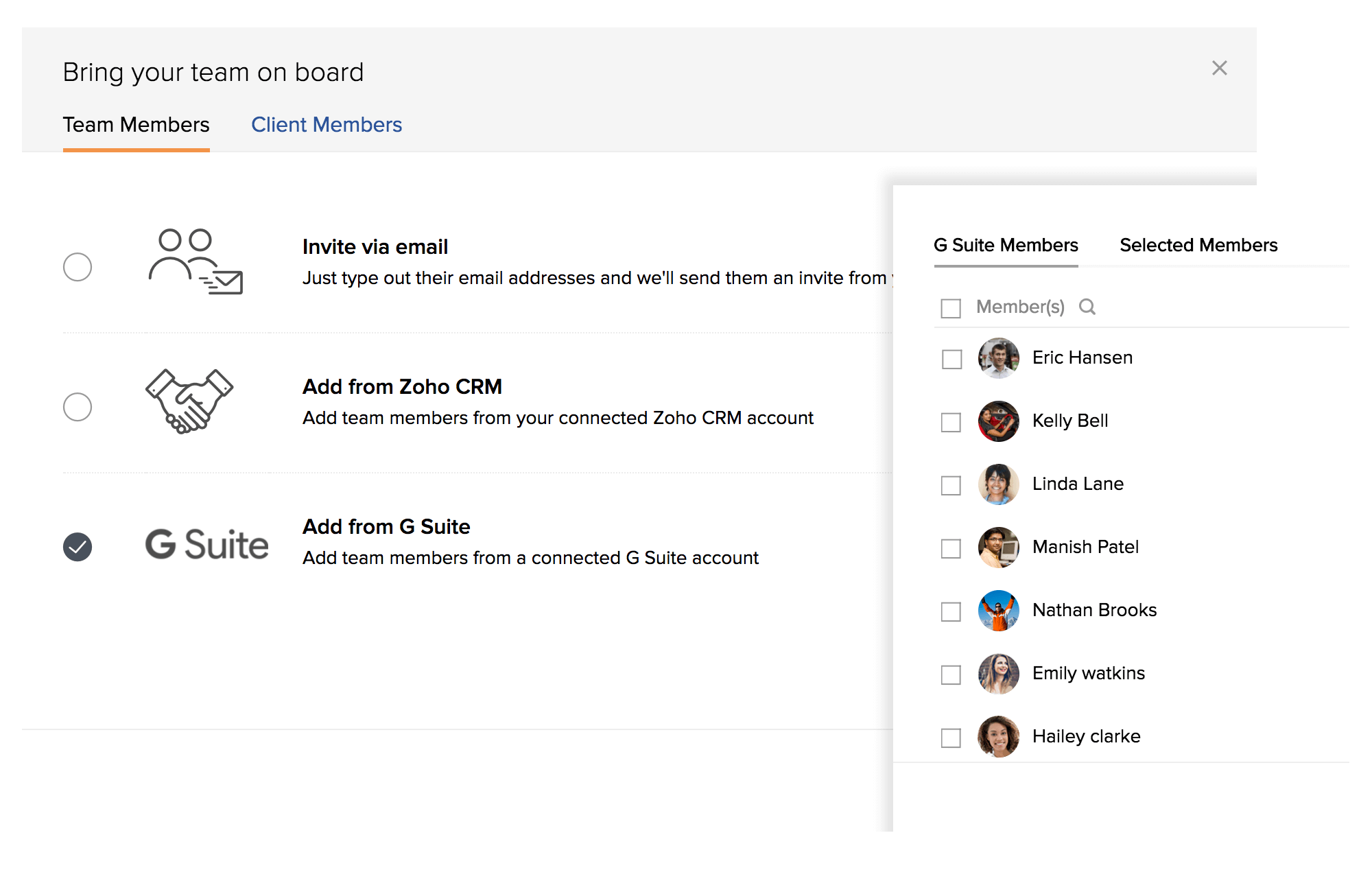The image size is (1372, 892).
Task: Switch to the Client Members tab
Action: (x=327, y=125)
